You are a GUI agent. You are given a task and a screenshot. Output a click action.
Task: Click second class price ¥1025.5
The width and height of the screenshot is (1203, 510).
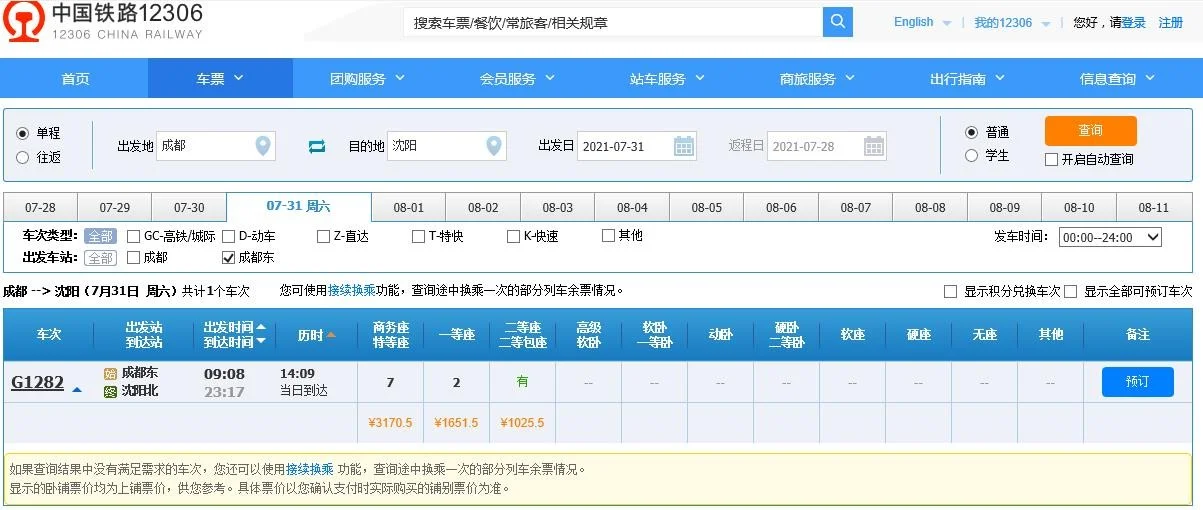(x=522, y=423)
